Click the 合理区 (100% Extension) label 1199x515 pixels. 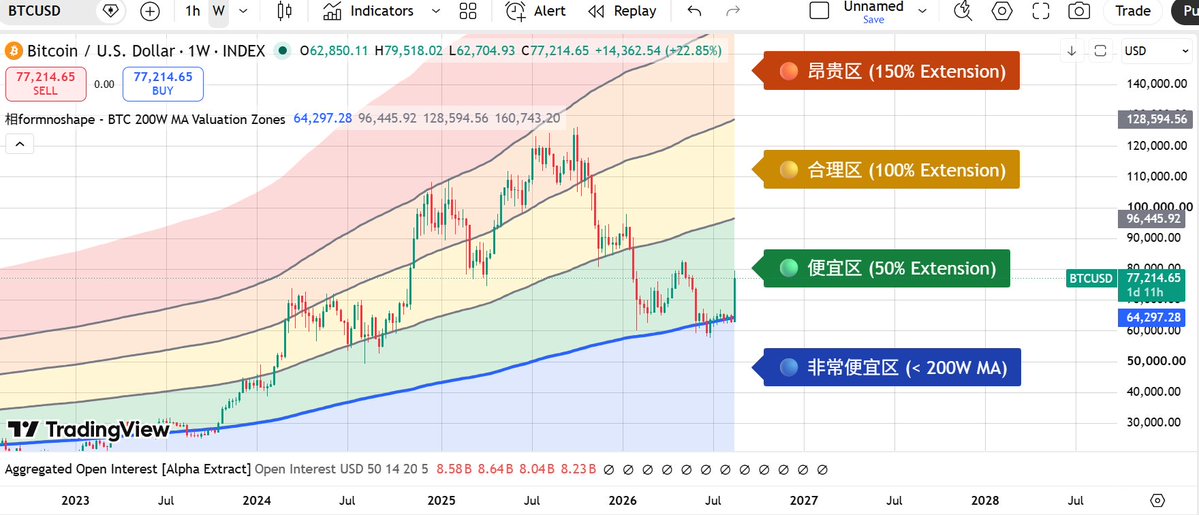coord(886,170)
